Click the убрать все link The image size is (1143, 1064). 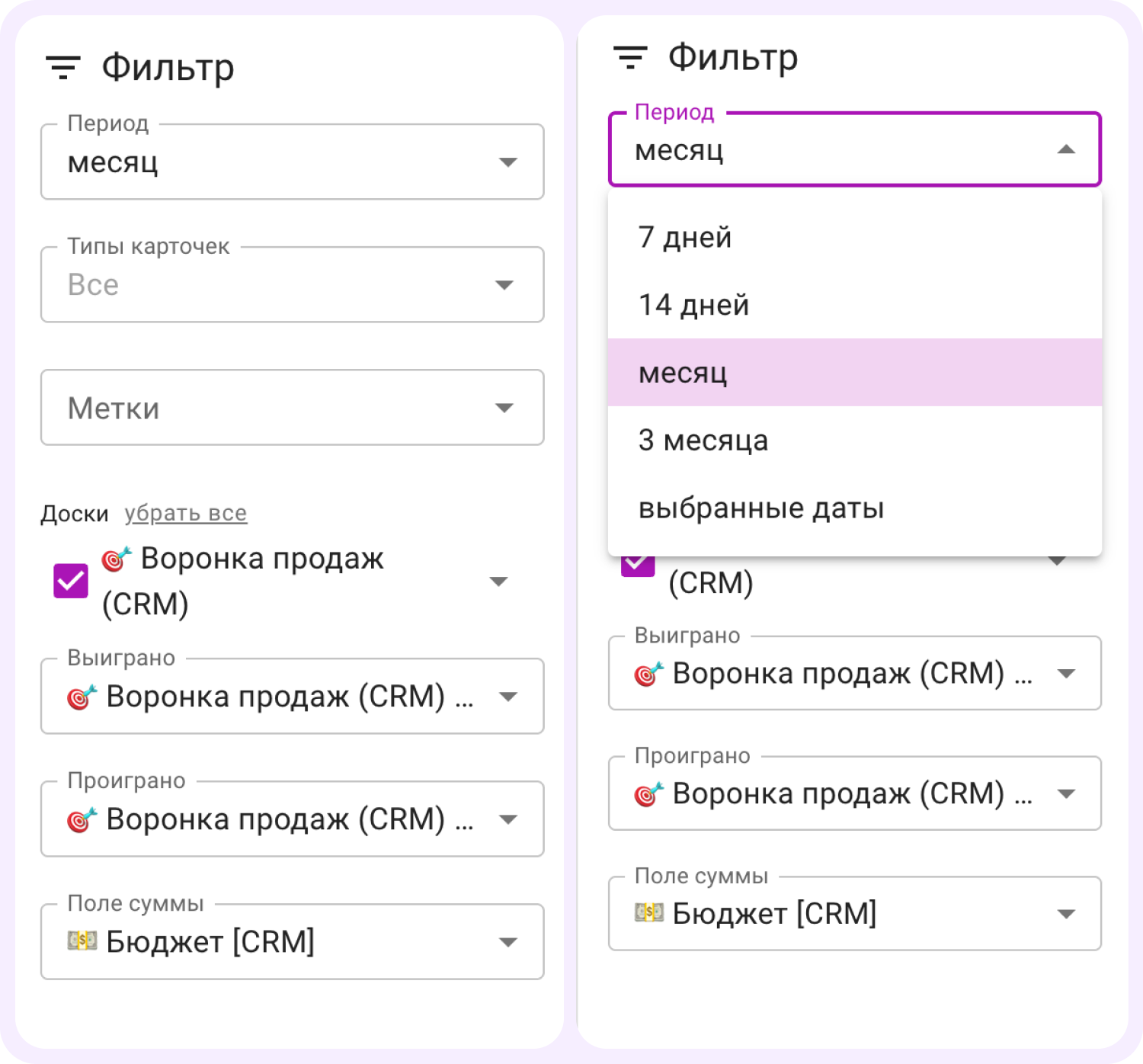185,512
